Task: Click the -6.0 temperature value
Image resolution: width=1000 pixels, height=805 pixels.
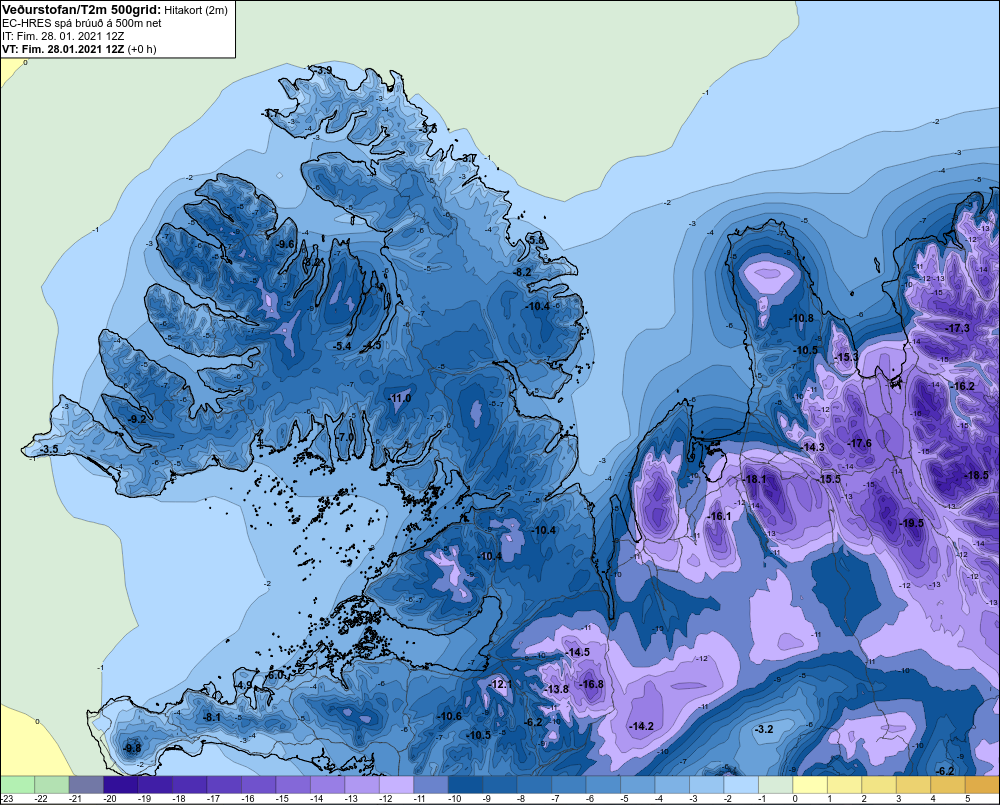Action: pyautogui.click(x=275, y=675)
